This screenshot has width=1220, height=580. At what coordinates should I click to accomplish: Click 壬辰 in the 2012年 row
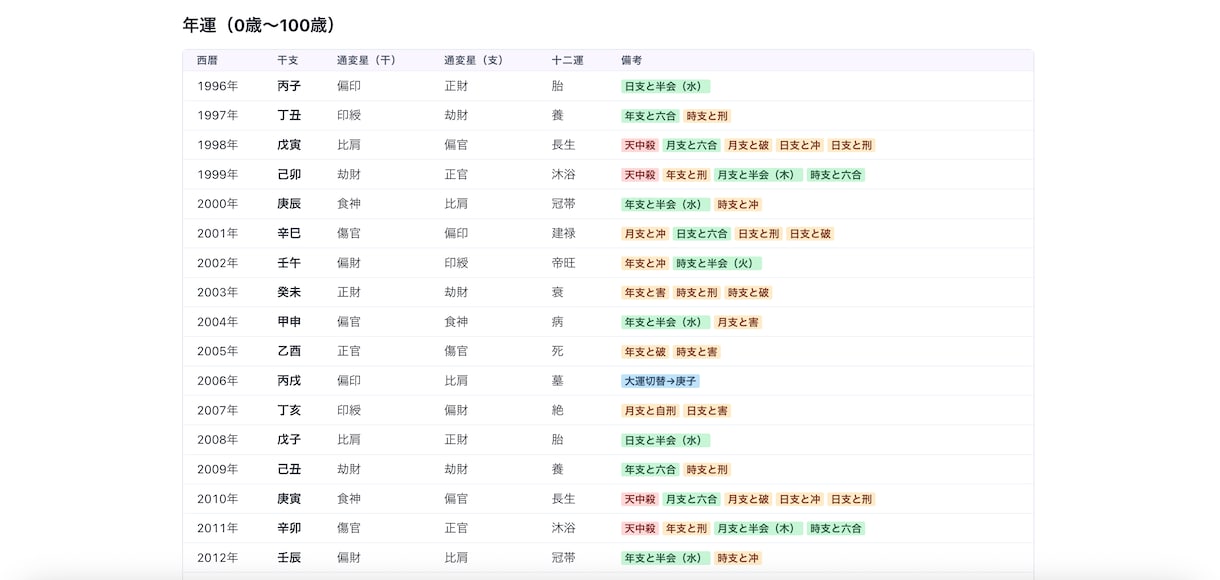289,557
